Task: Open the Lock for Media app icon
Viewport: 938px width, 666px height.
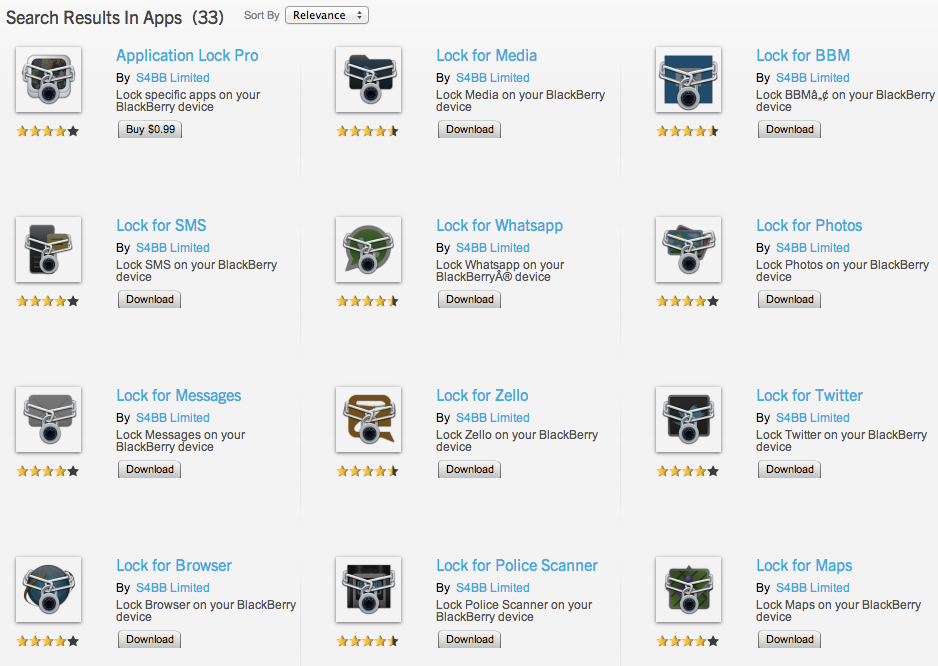Action: pyautogui.click(x=368, y=80)
